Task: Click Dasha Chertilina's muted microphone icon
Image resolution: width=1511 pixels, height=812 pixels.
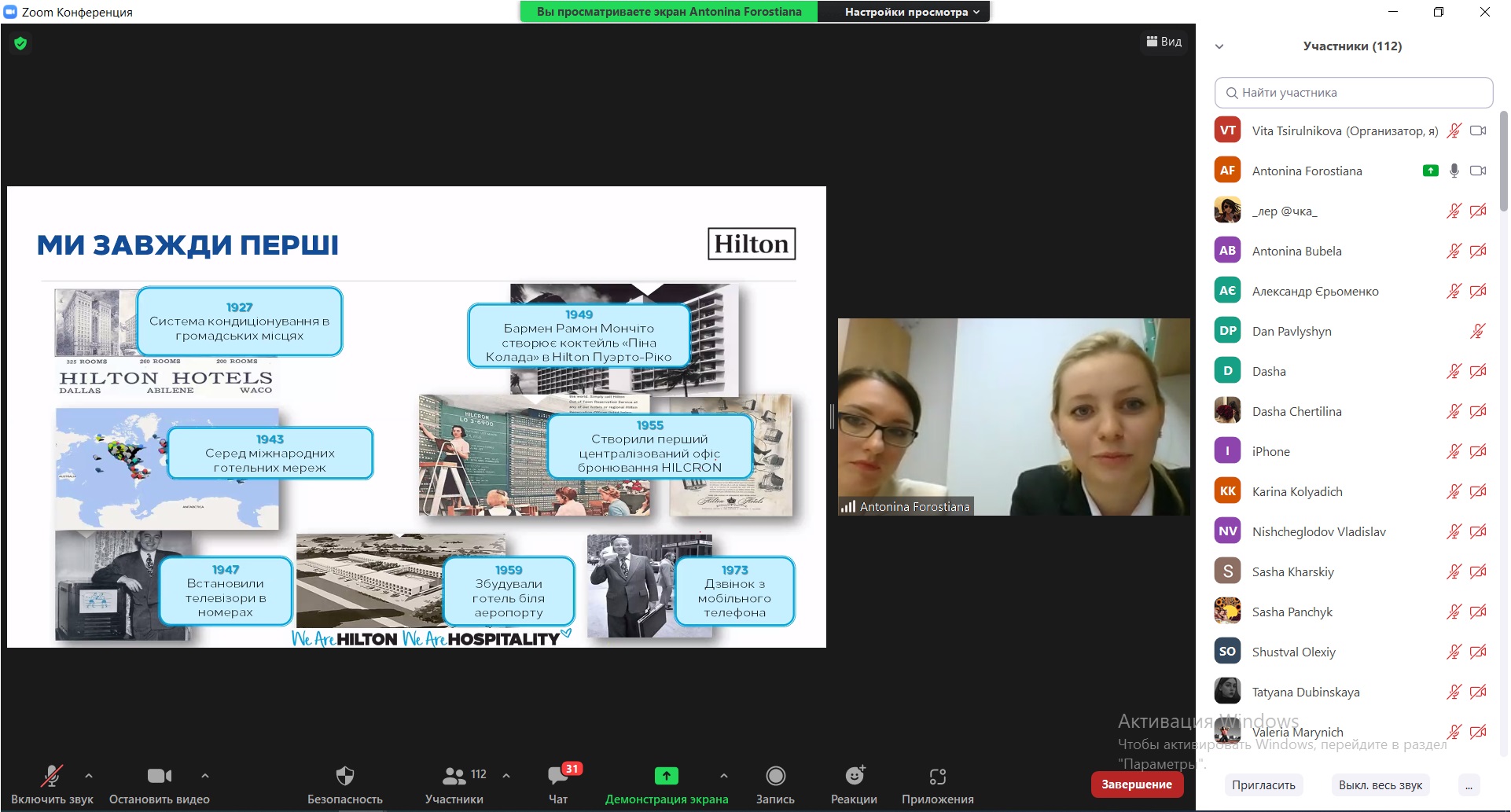Action: [x=1454, y=411]
